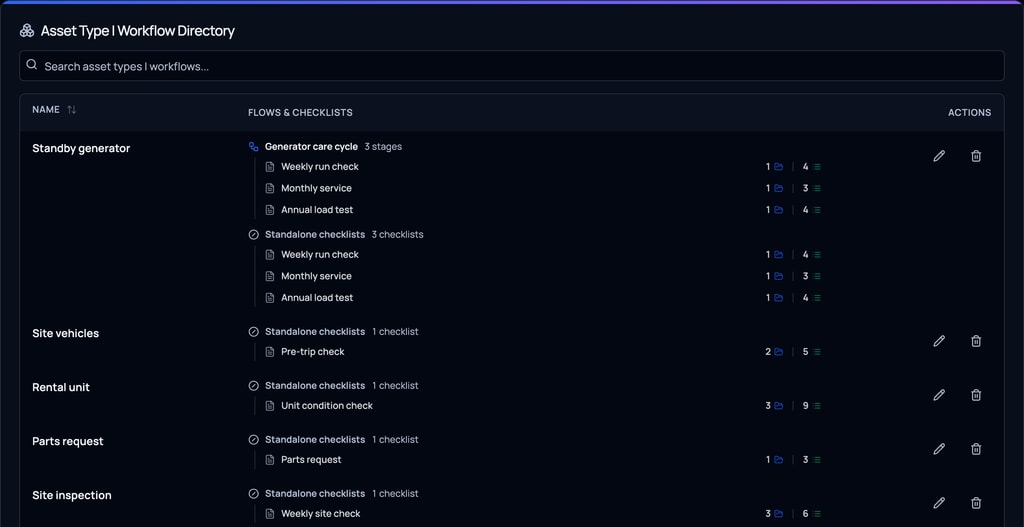1024x527 pixels.
Task: Click the '3 checklists' count label
Action: (397, 234)
